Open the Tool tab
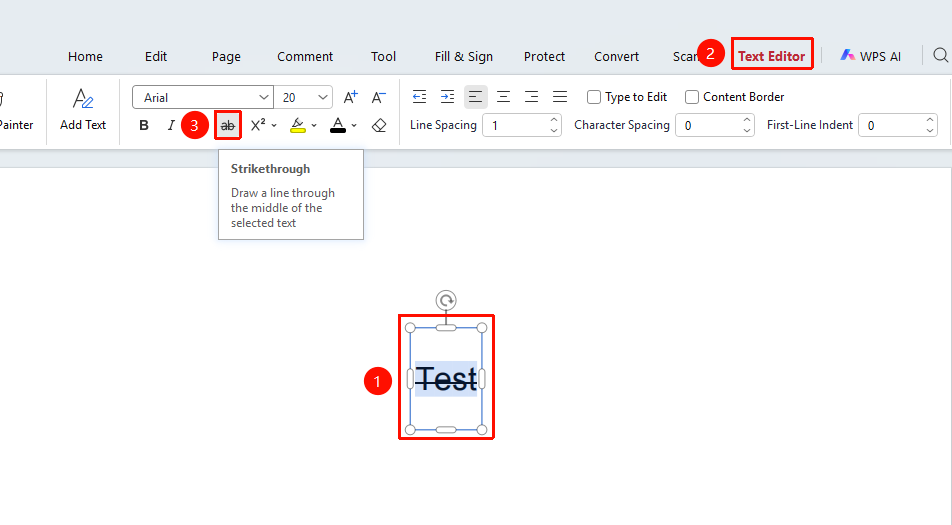 pos(383,56)
